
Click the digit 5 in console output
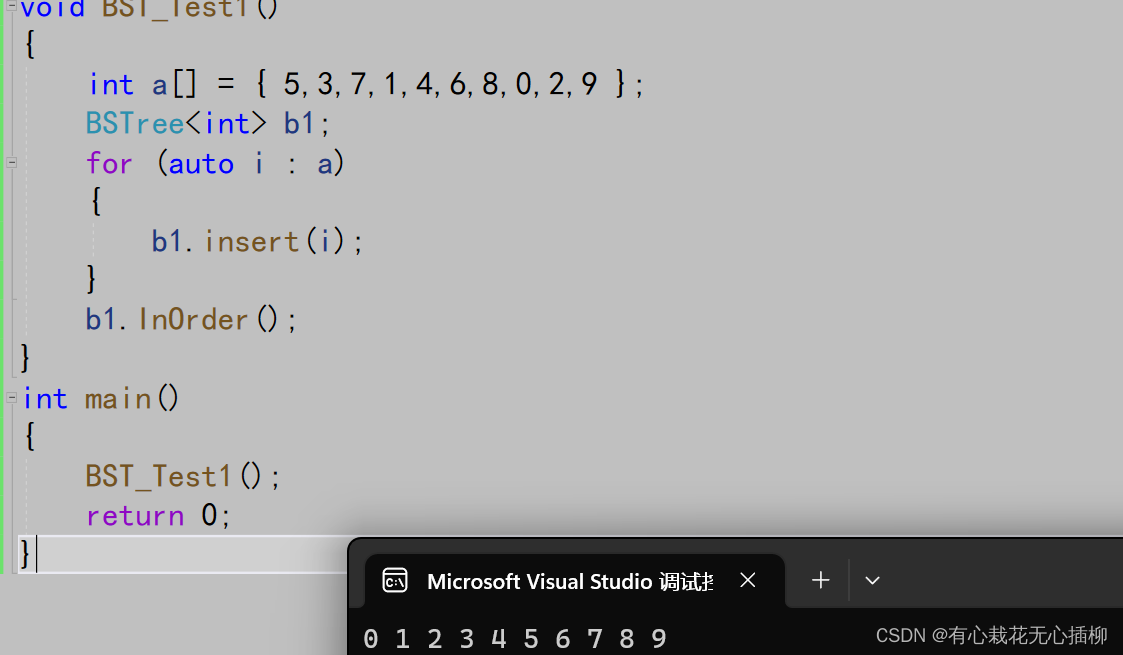coord(531,638)
